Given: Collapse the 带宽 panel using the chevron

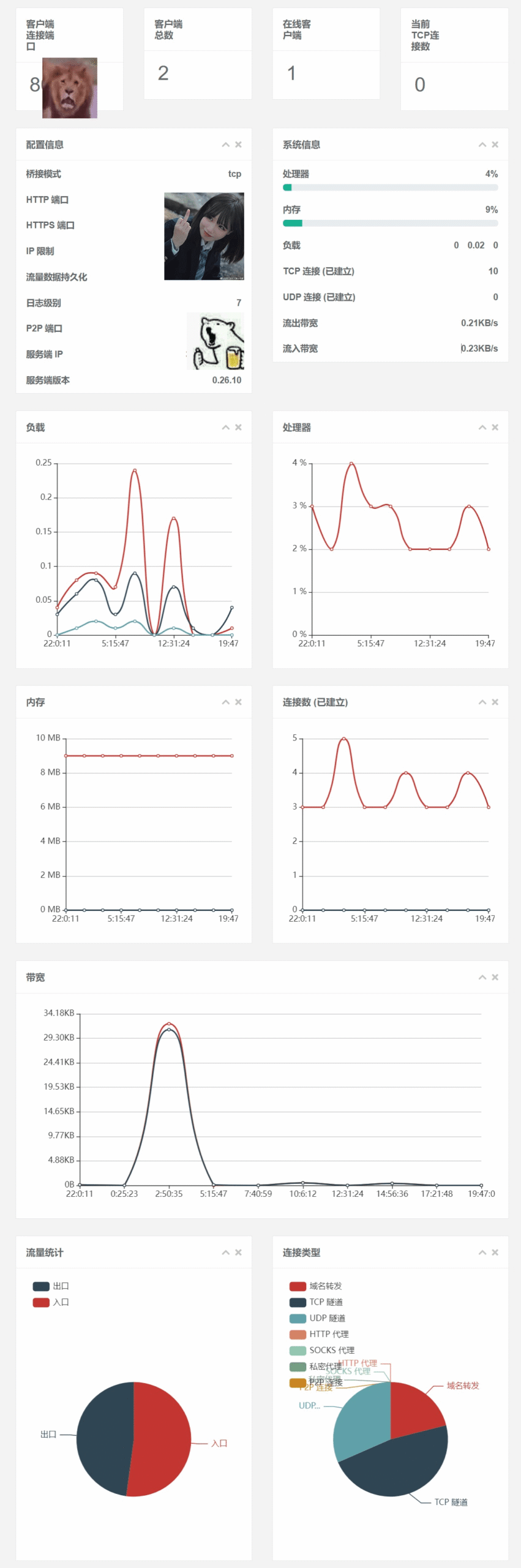Looking at the screenshot, I should [482, 977].
